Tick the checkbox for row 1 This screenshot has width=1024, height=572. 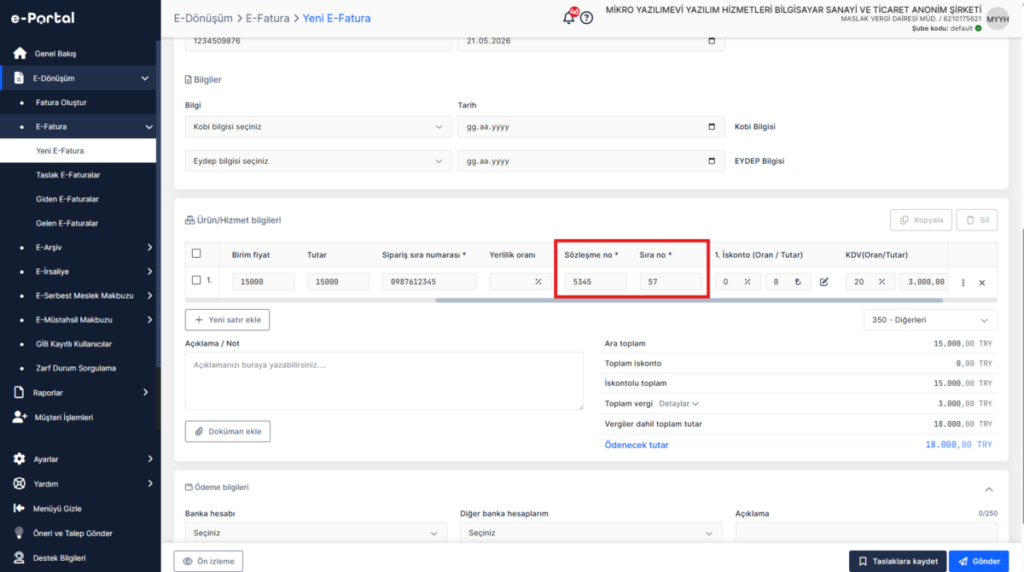[197, 280]
